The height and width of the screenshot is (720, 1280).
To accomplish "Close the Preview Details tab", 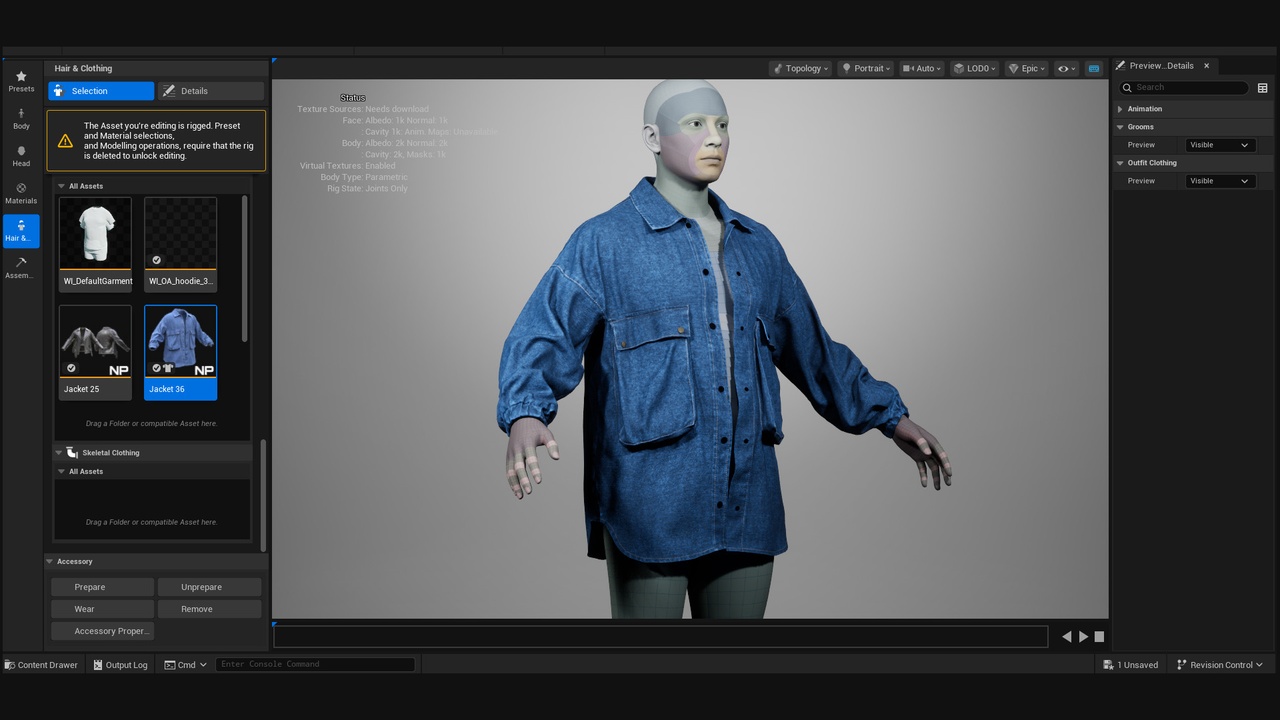I will pos(1206,66).
